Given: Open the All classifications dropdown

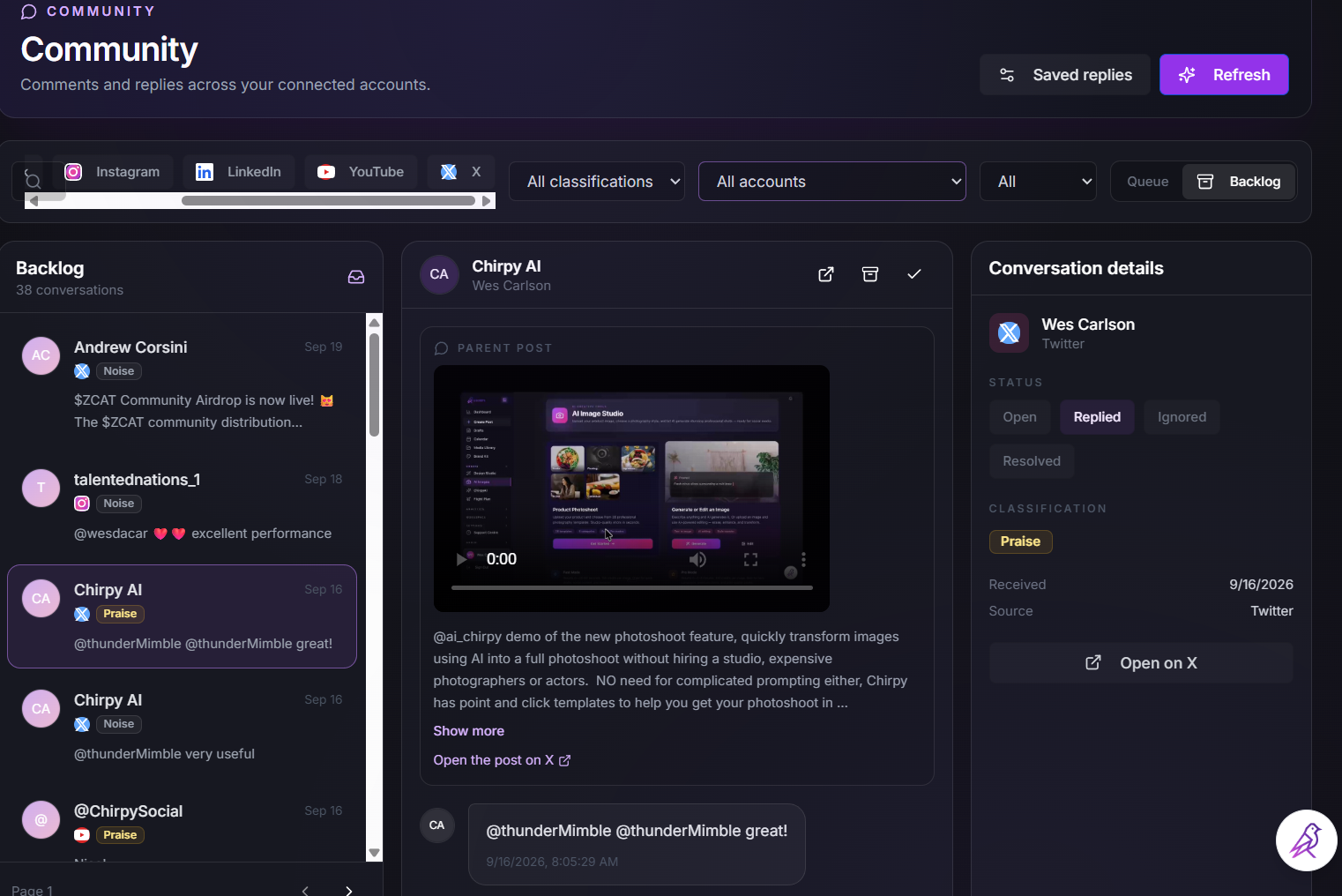Looking at the screenshot, I should pos(597,182).
